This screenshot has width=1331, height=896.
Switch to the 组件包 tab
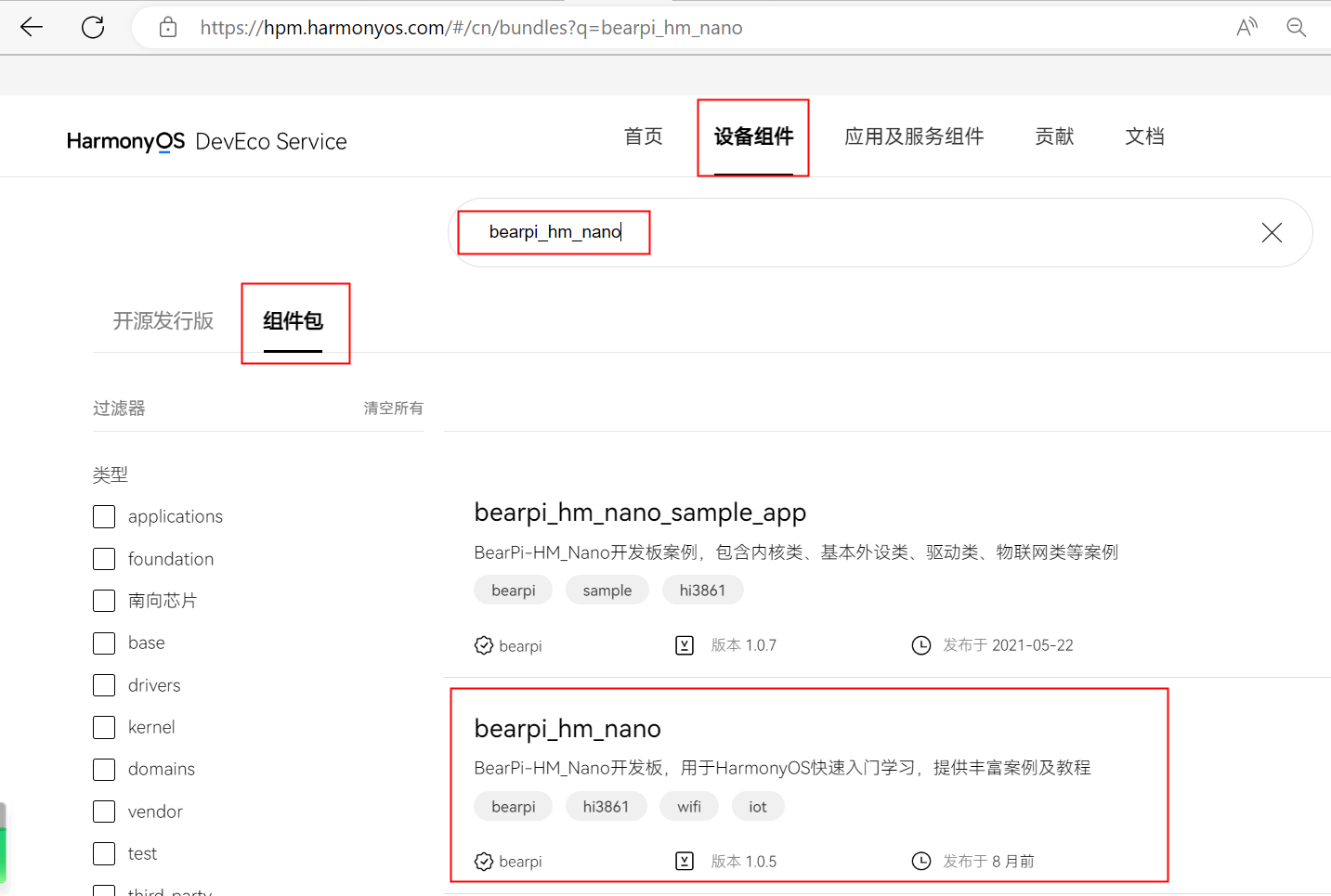point(293,321)
